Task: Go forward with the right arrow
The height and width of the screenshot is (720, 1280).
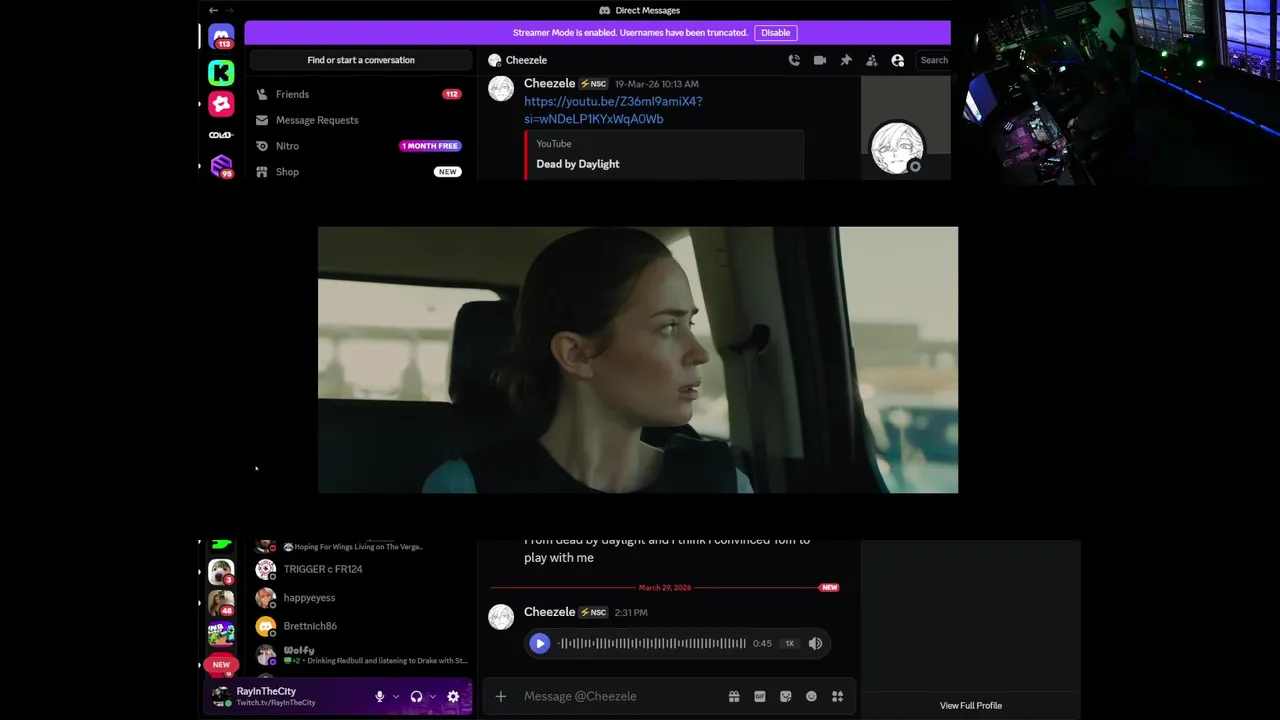Action: [229, 10]
